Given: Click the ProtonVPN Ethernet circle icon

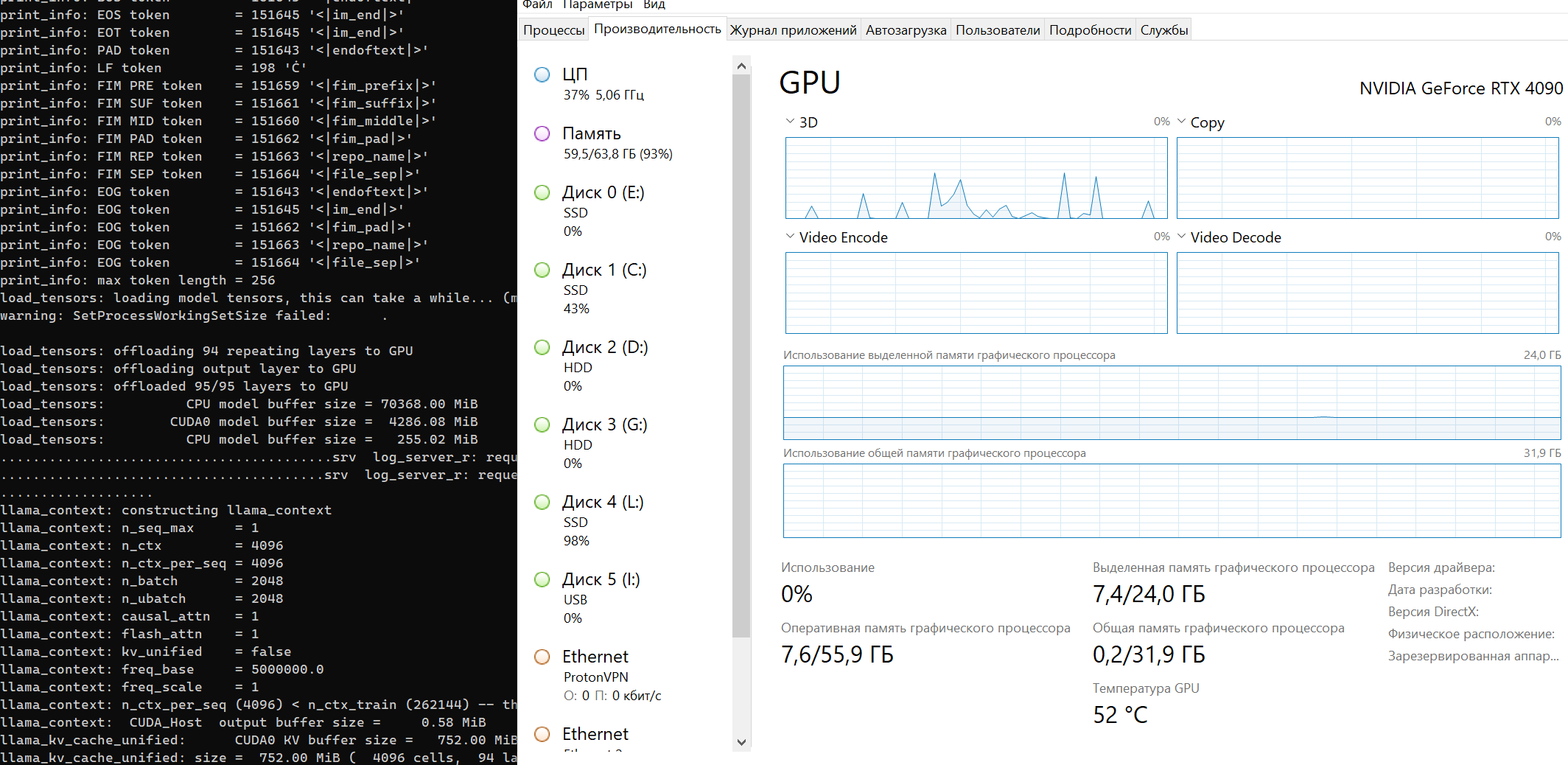Looking at the screenshot, I should [x=542, y=657].
